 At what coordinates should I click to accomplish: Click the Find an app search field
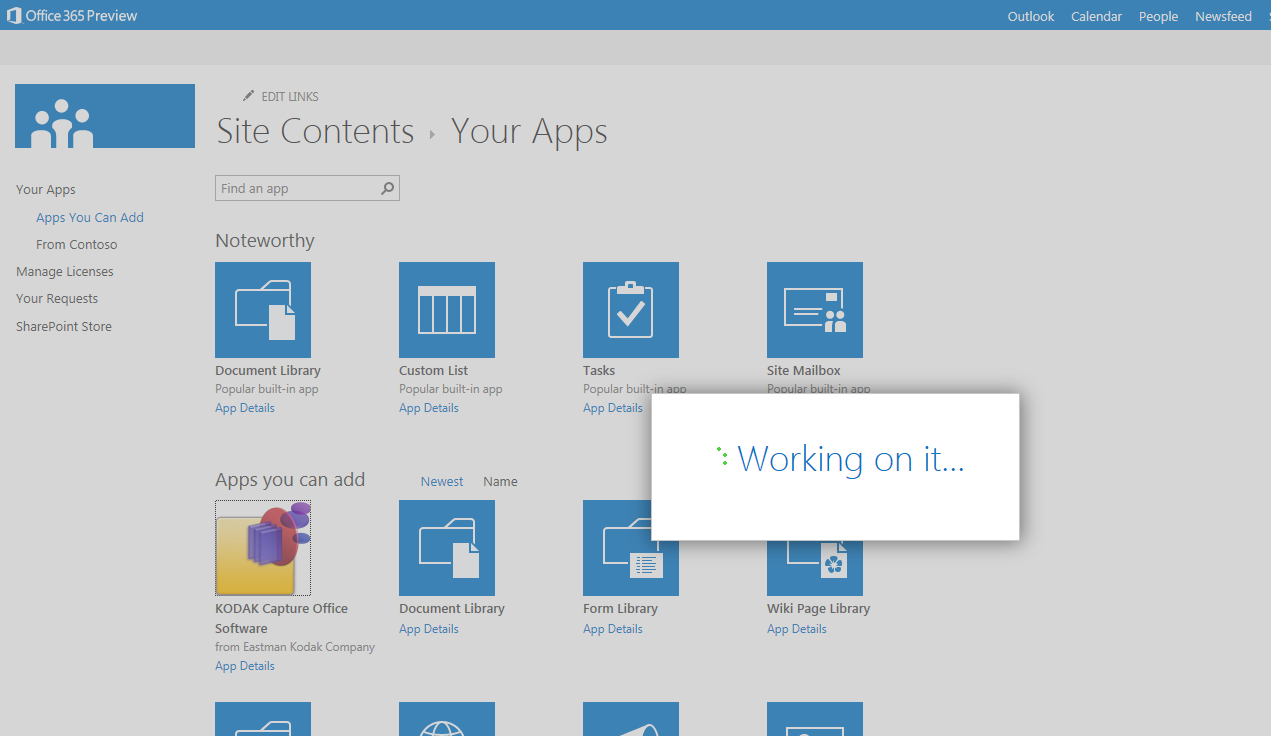tap(297, 188)
